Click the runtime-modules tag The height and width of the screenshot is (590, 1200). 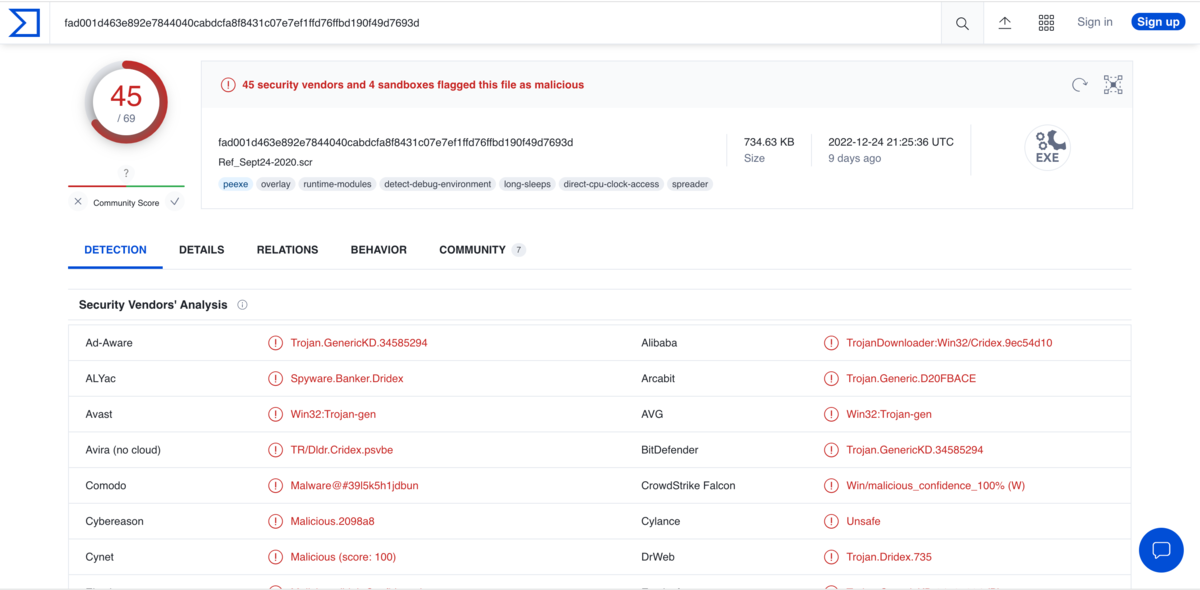337,184
